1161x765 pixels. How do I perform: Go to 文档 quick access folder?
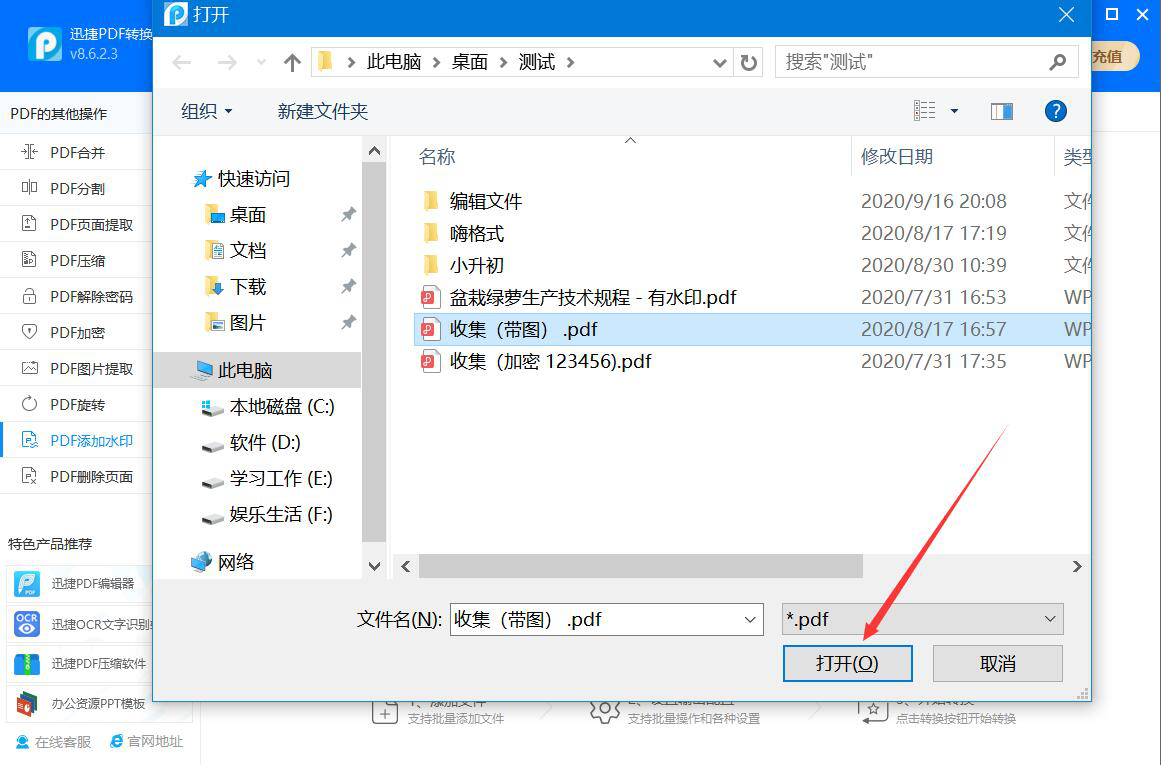click(x=235, y=250)
